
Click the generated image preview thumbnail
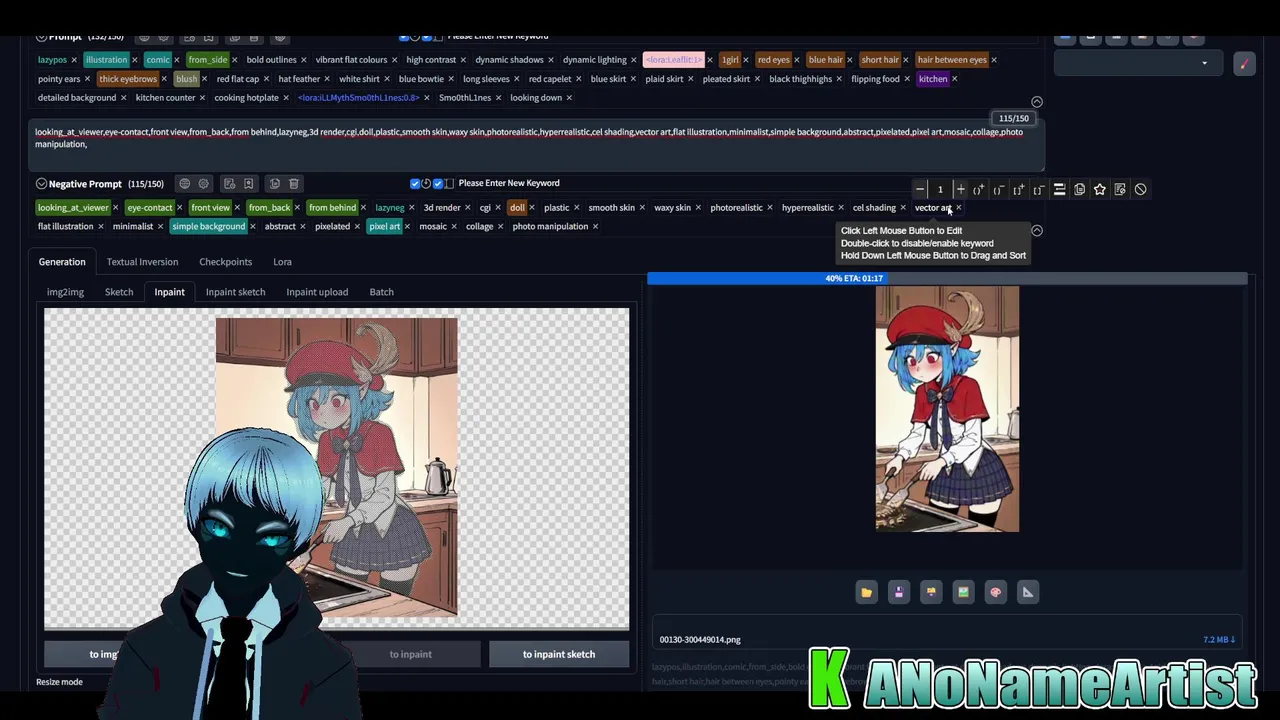tap(947, 409)
